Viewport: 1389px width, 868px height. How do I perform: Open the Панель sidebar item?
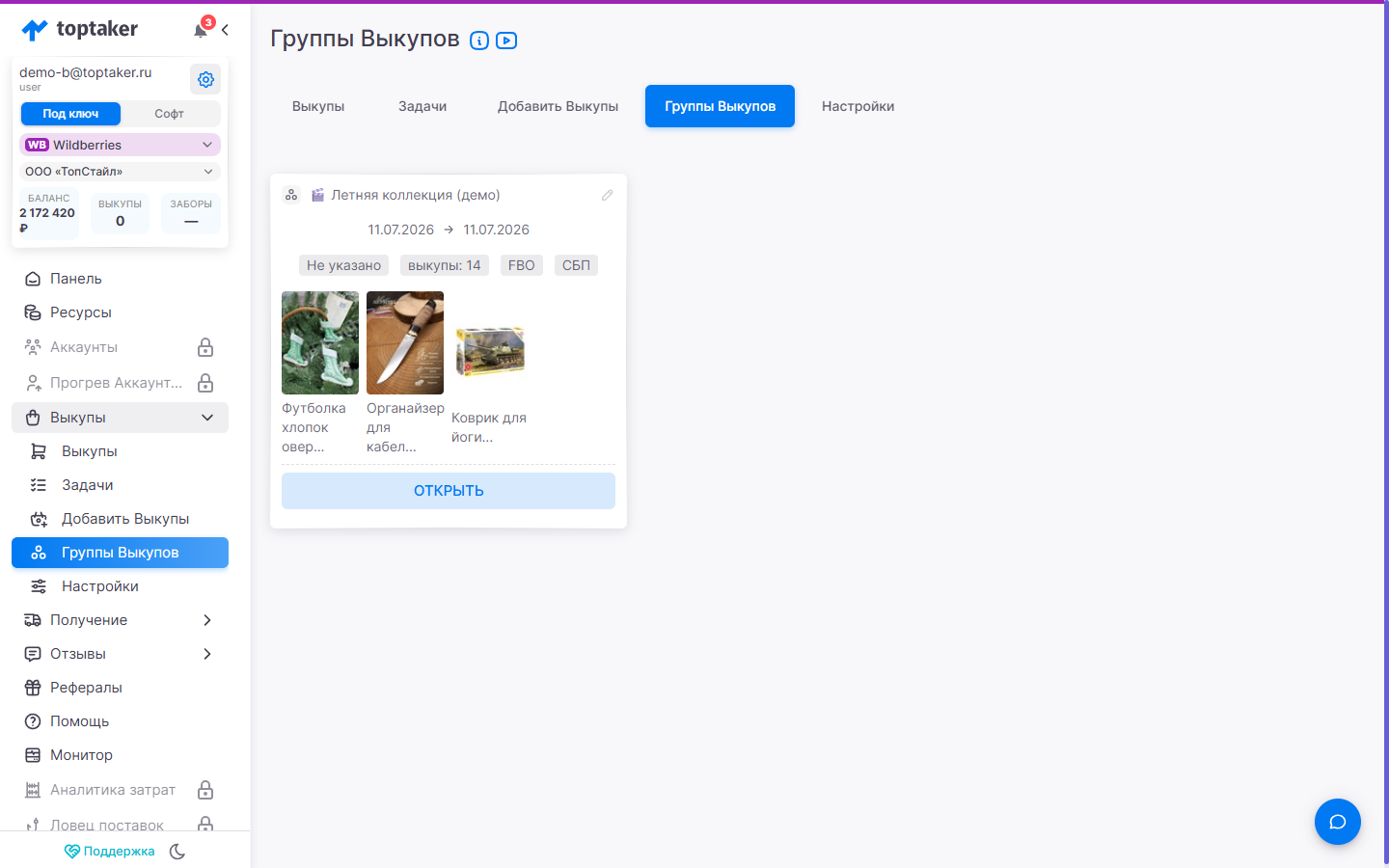120,279
